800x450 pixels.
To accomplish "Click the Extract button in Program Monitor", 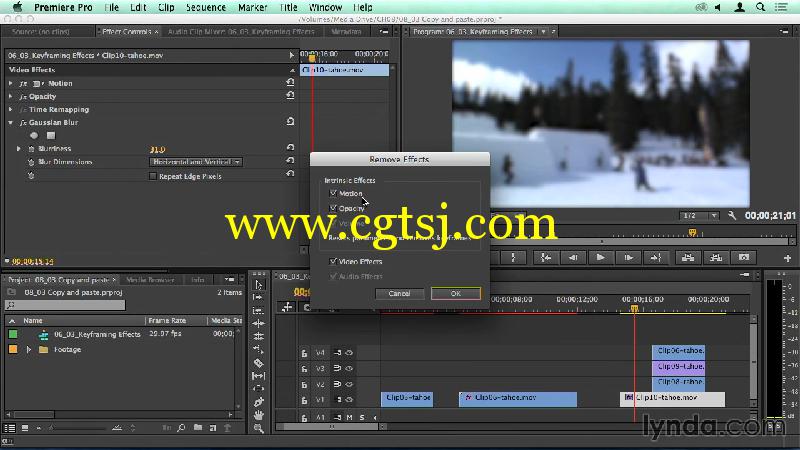I will 716,258.
